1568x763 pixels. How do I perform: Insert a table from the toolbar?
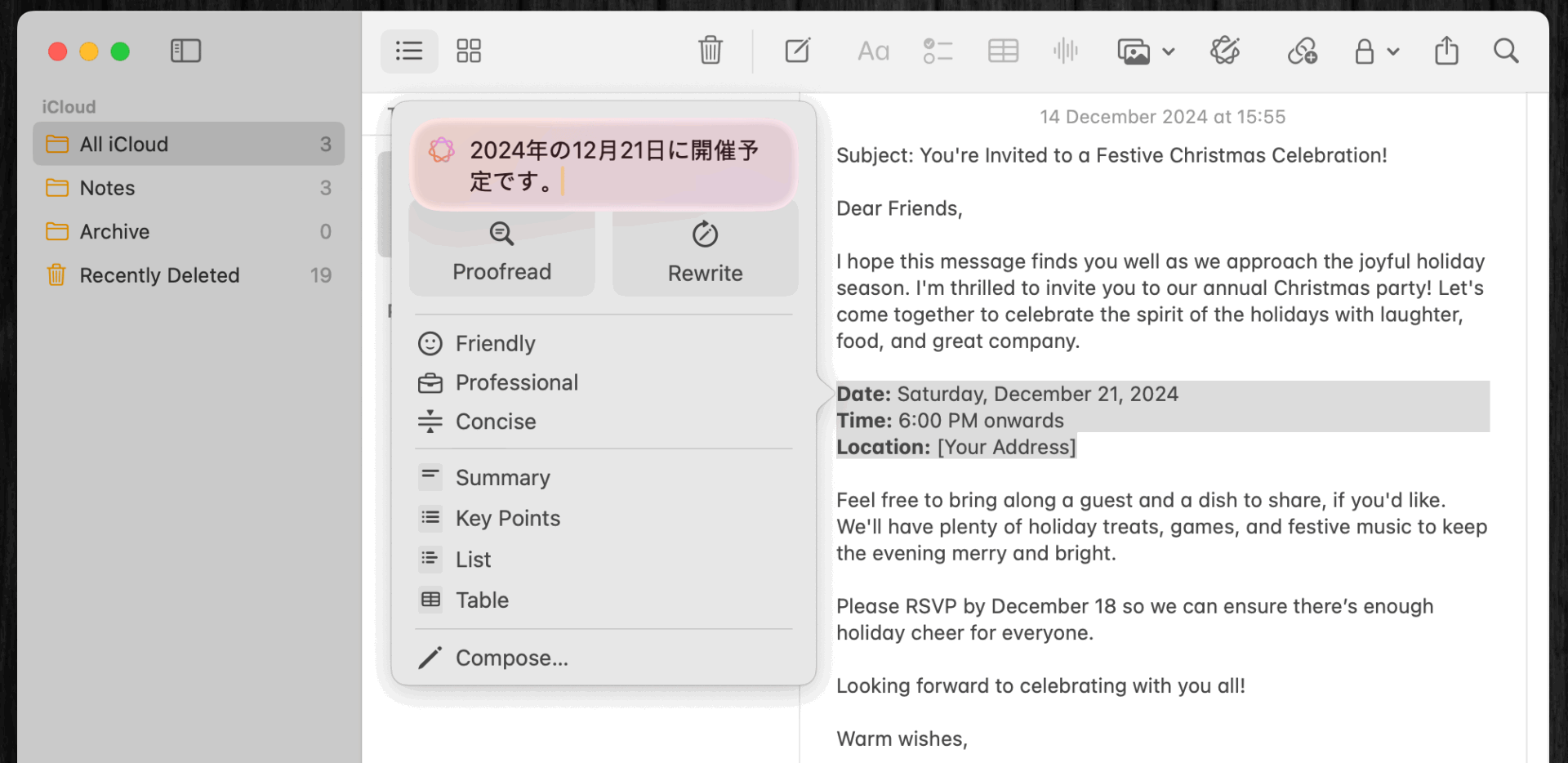point(1003,51)
